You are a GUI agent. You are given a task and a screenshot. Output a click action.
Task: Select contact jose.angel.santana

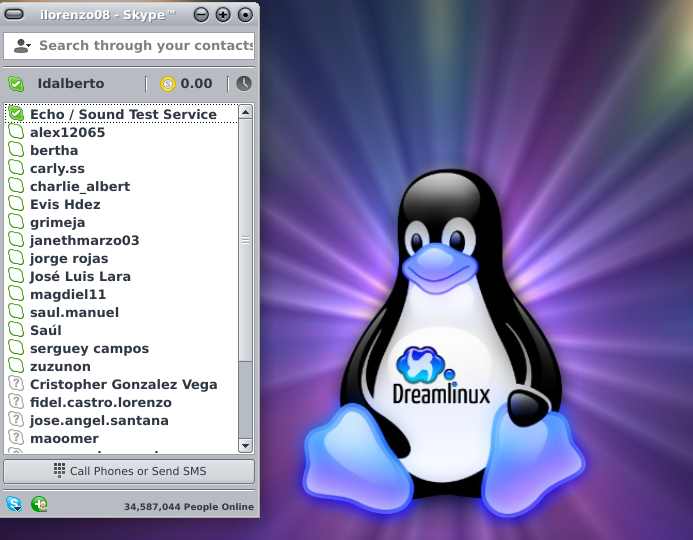[x=122, y=420]
